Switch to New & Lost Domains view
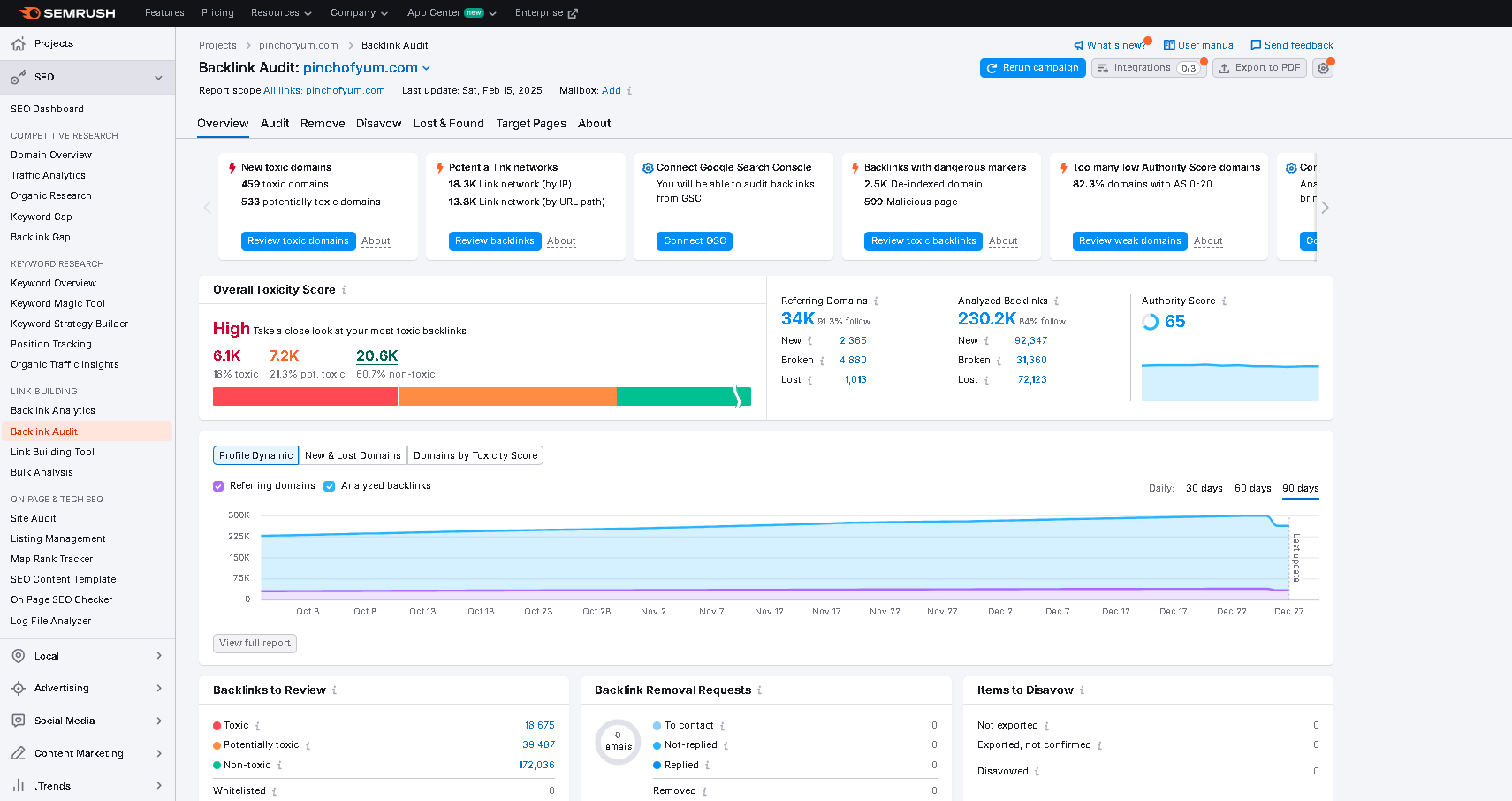The image size is (1512, 801). (x=353, y=455)
